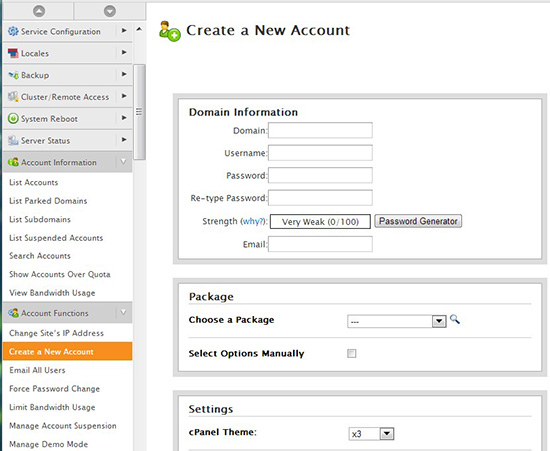Click the Locales flag icon
Screen dimensions: 550x451
tap(13, 53)
